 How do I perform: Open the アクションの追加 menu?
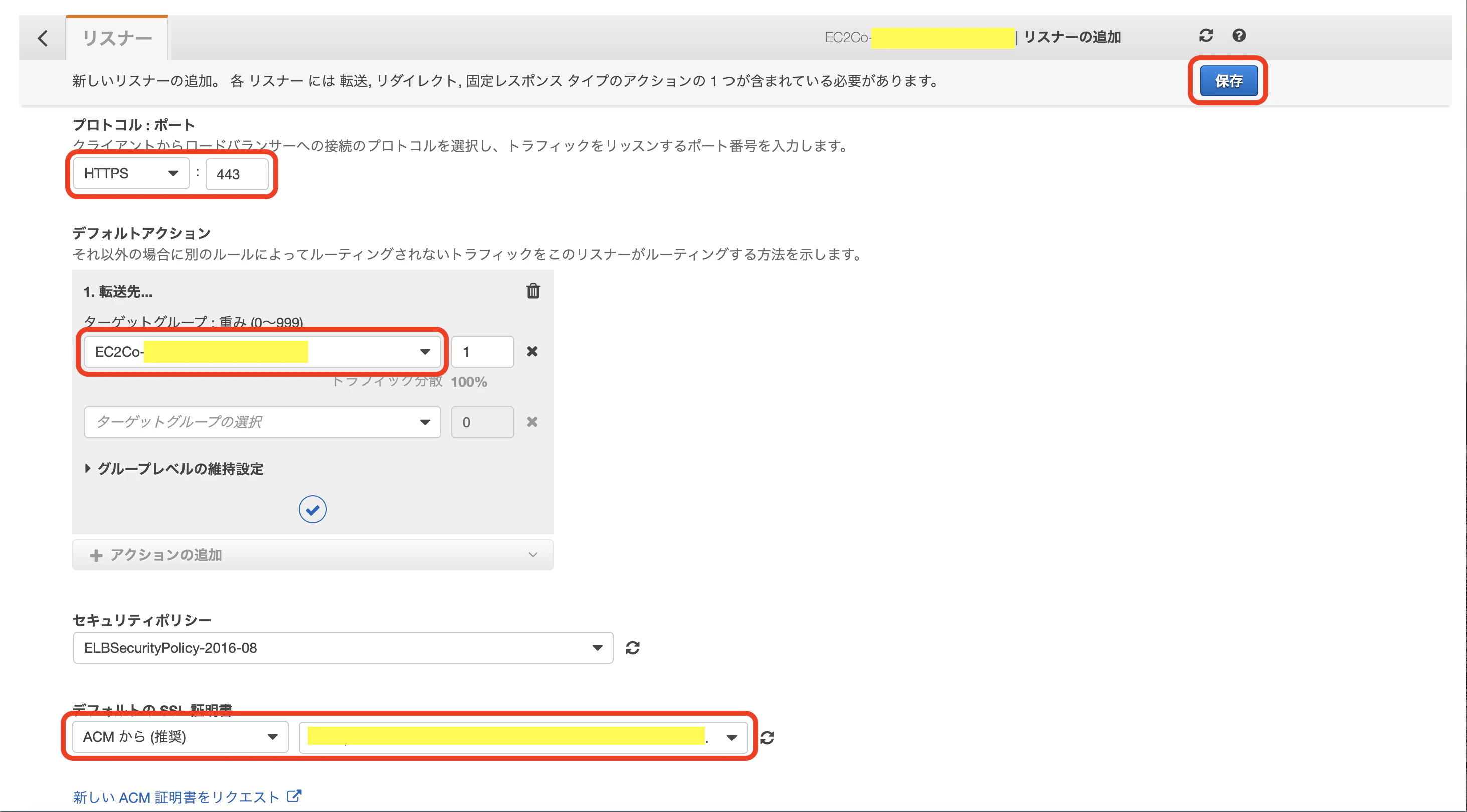[x=313, y=555]
